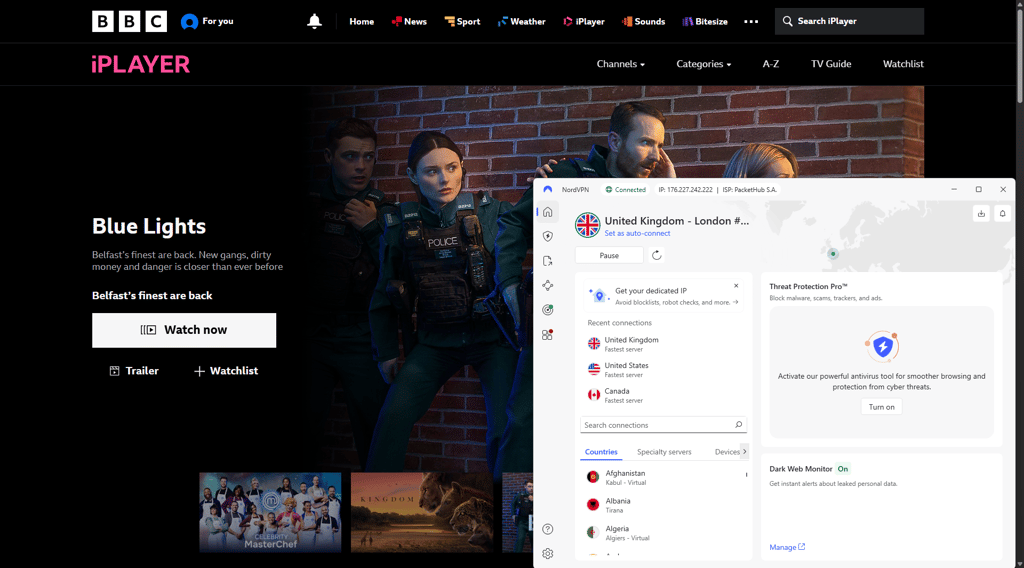Click the Search iPlayer field
Viewport: 1024px width, 568px height.
[x=849, y=22]
